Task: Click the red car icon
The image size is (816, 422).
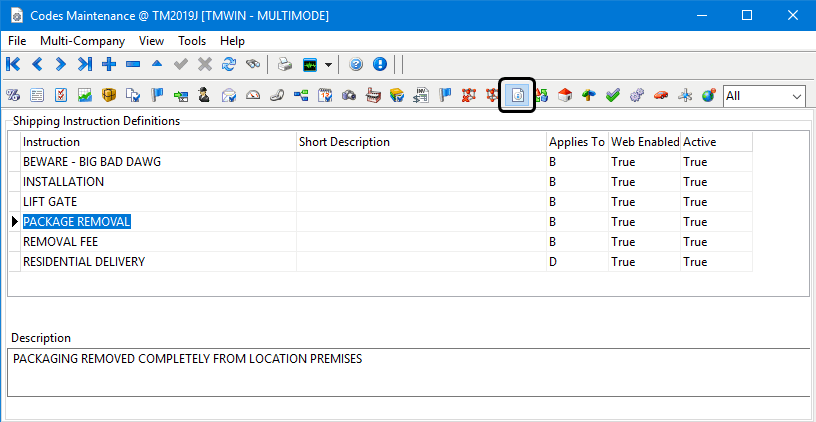Action: coord(661,96)
